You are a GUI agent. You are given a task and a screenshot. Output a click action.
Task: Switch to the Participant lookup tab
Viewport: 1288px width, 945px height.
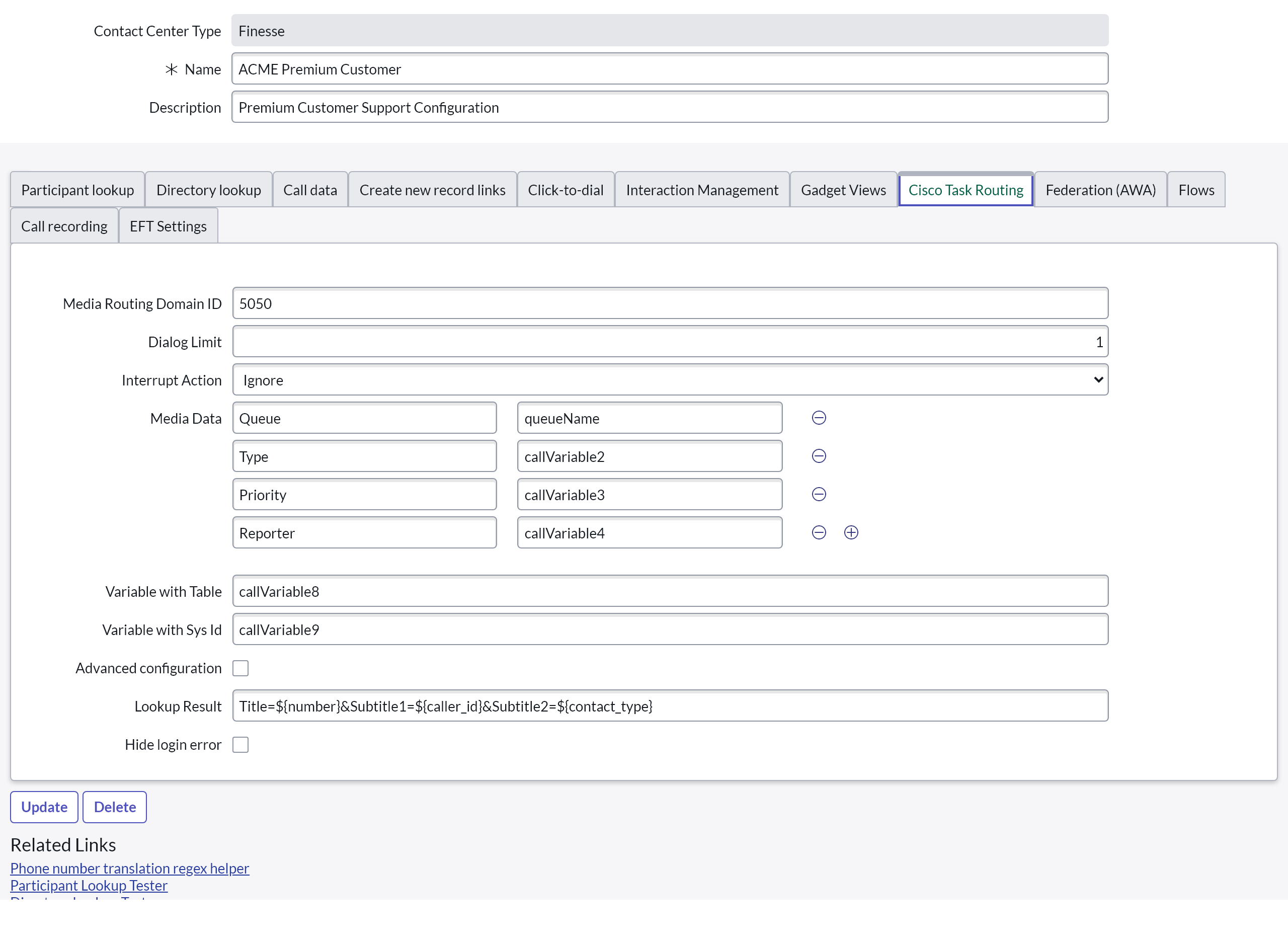tap(77, 190)
